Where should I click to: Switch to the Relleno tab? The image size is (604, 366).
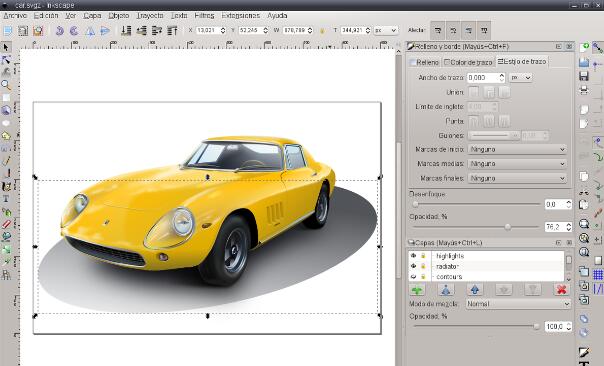tap(424, 62)
